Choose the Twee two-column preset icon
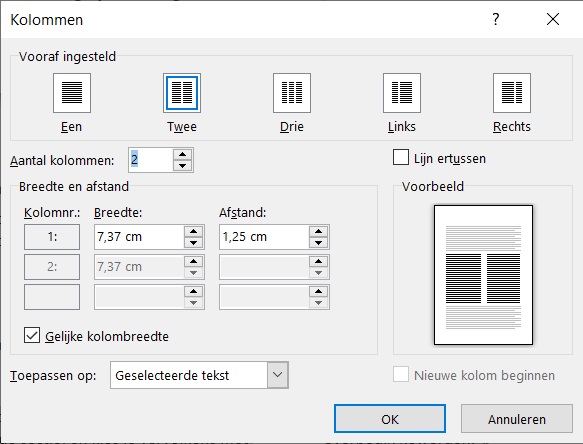This screenshot has height=444, width=583. 182,93
